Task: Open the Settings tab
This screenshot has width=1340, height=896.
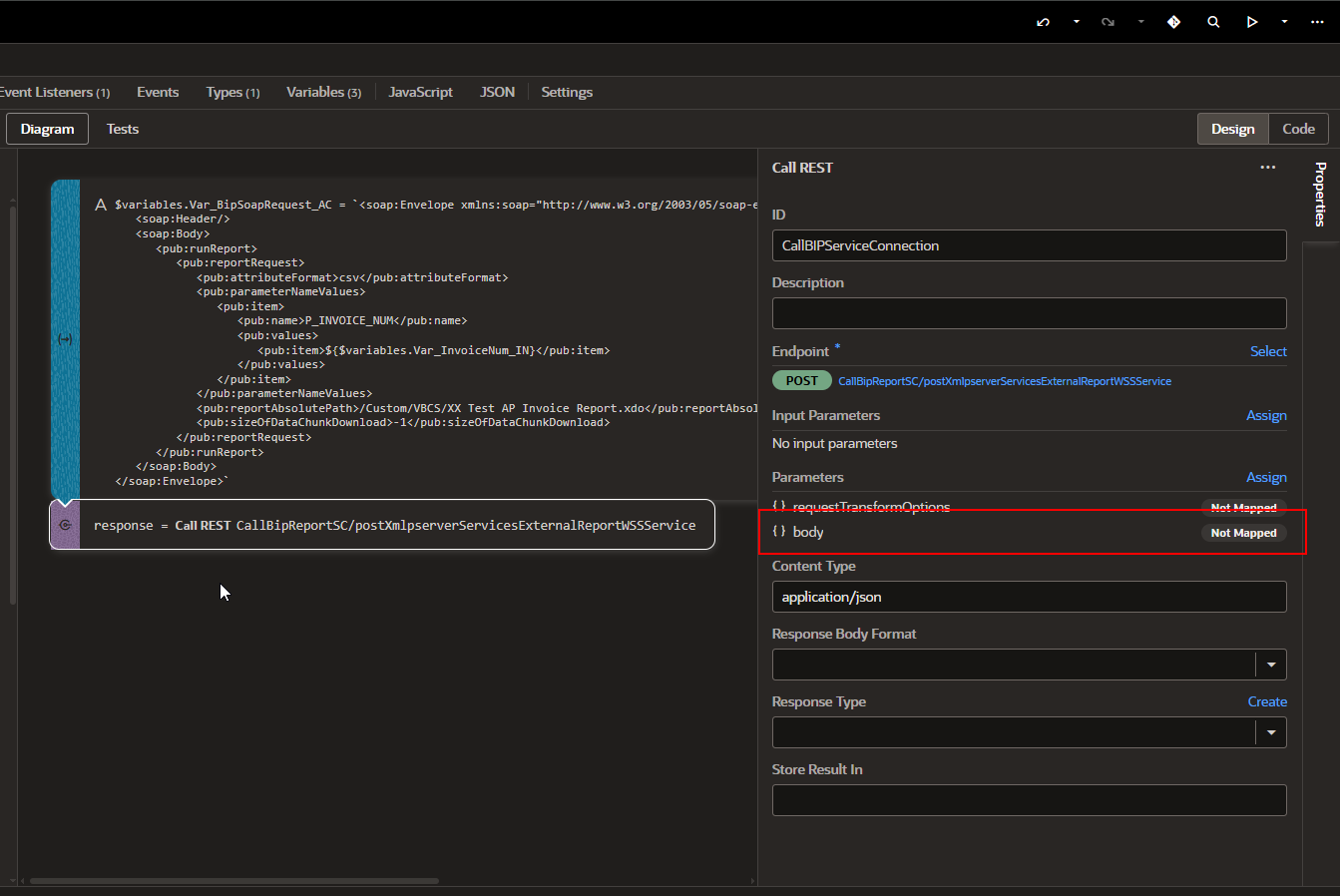Action: point(567,92)
